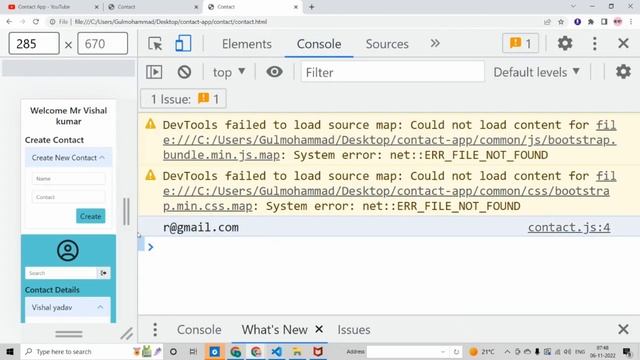This screenshot has width=640, height=360.
Task: Open the Task View taskbar icon
Action: [x=193, y=351]
